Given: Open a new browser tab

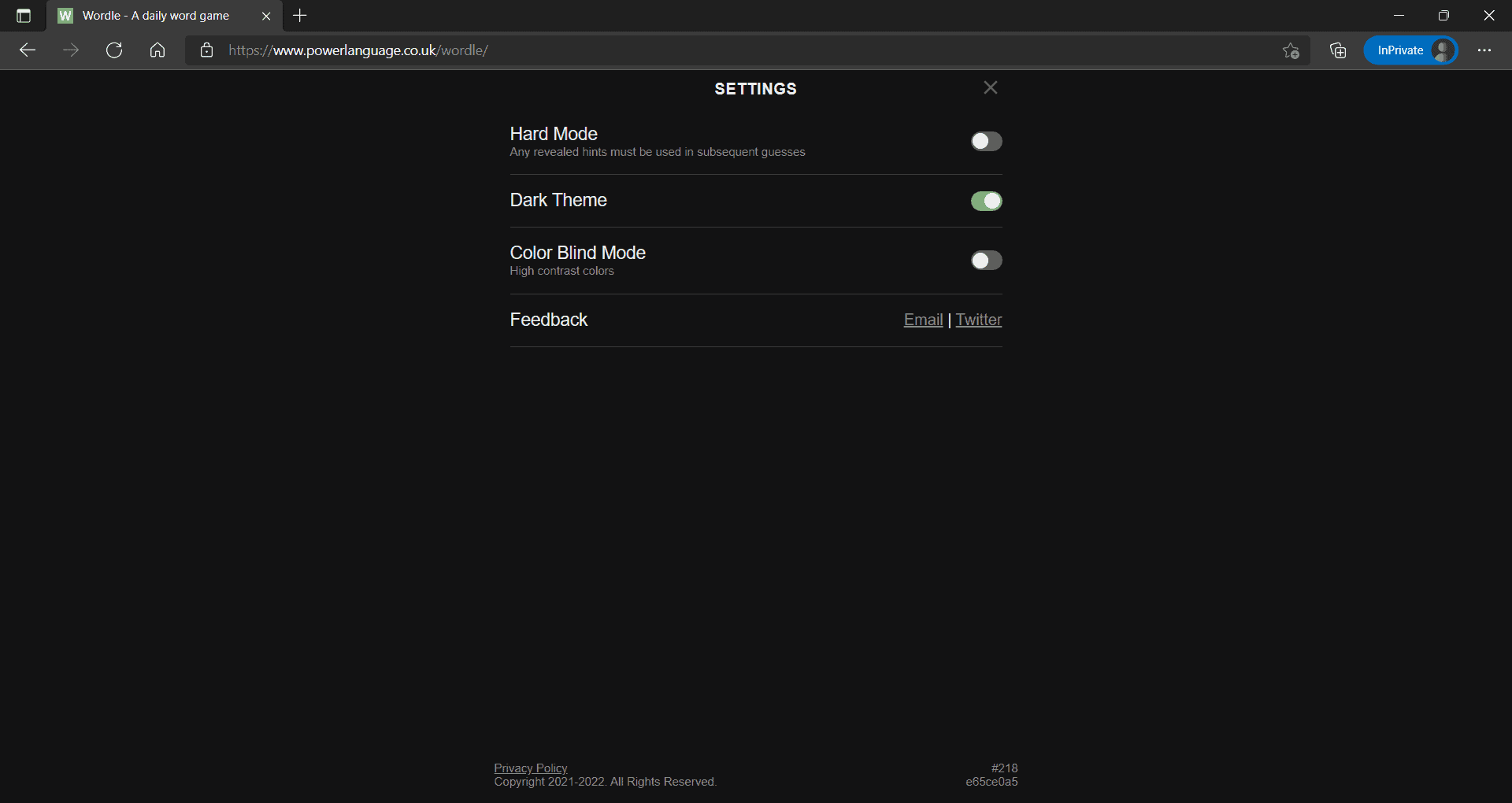Looking at the screenshot, I should pos(300,16).
